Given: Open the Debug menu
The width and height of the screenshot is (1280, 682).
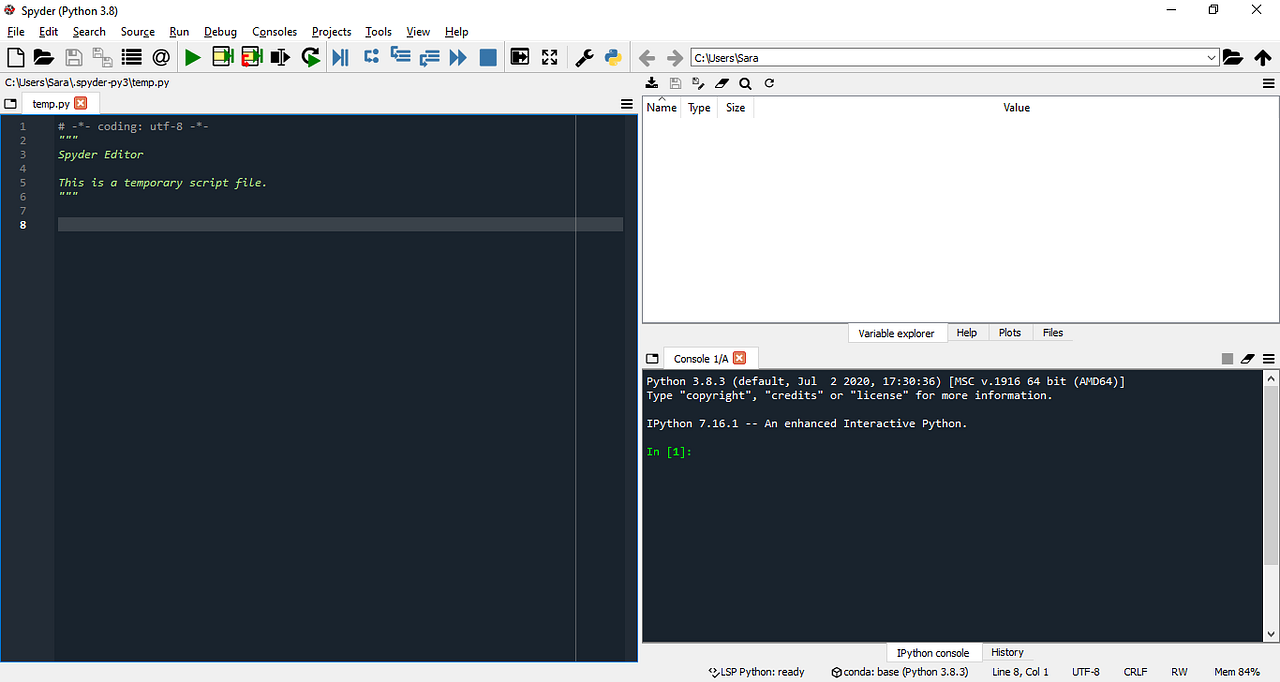Looking at the screenshot, I should pyautogui.click(x=220, y=31).
